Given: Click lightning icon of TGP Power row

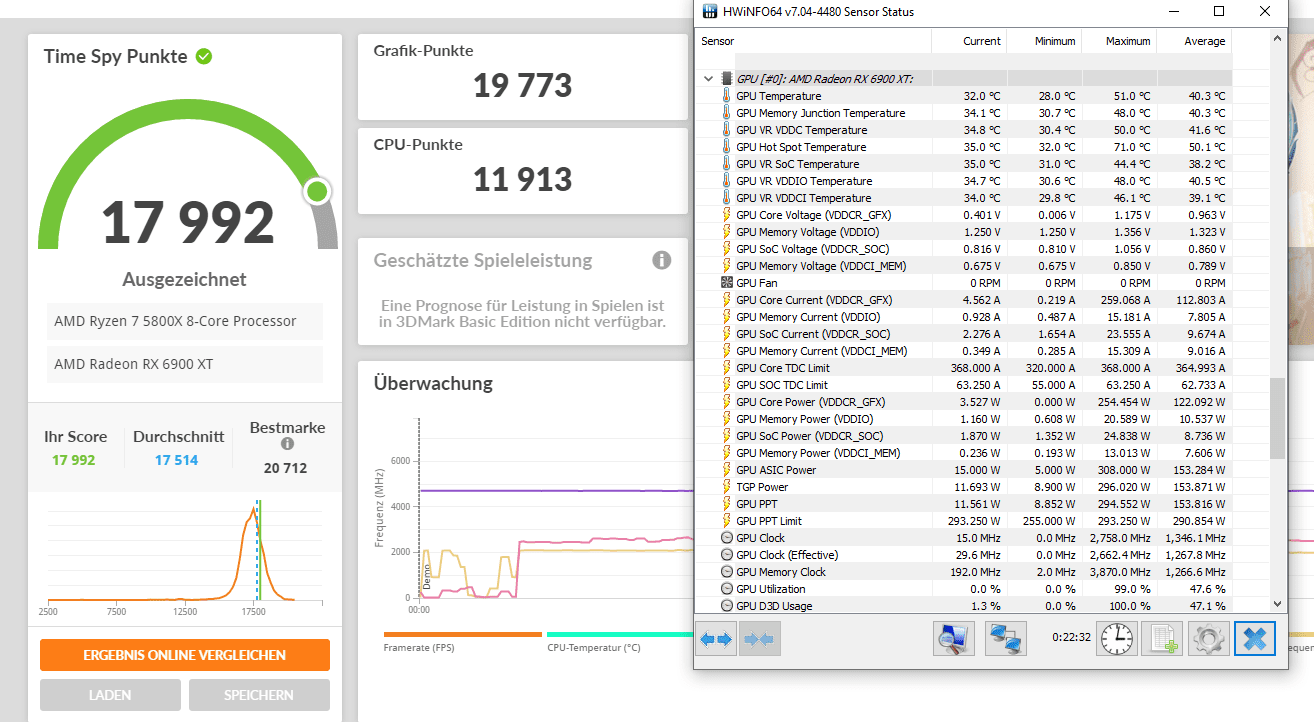Looking at the screenshot, I should (727, 487).
